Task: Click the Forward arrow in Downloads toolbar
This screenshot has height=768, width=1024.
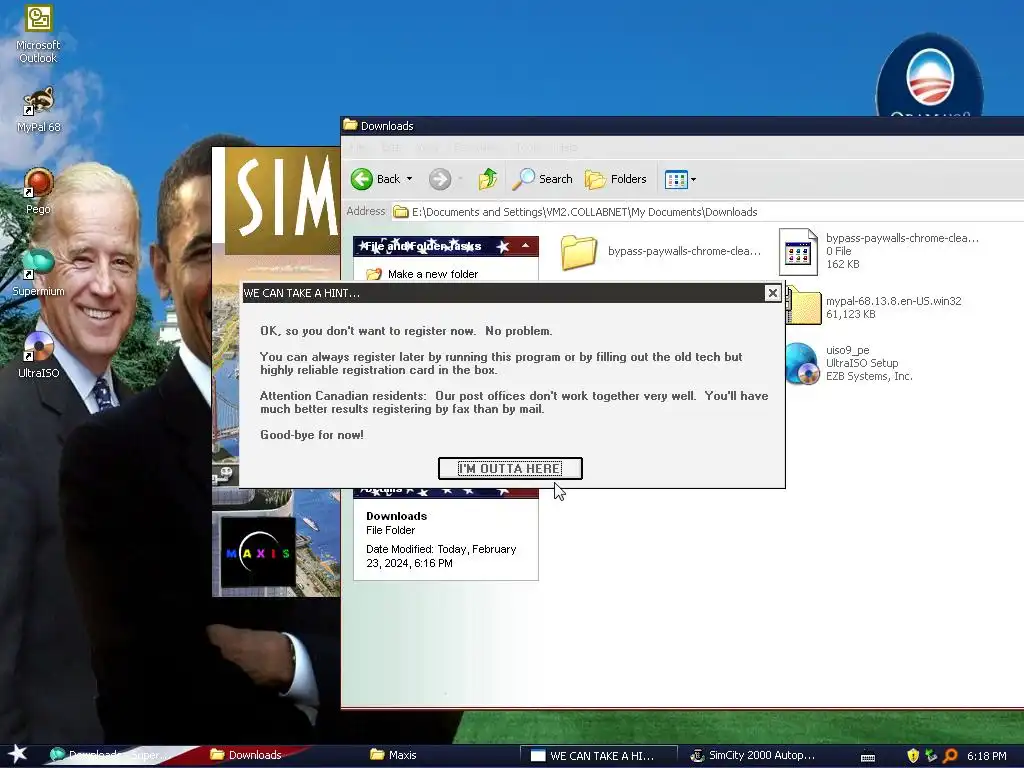Action: click(x=440, y=179)
